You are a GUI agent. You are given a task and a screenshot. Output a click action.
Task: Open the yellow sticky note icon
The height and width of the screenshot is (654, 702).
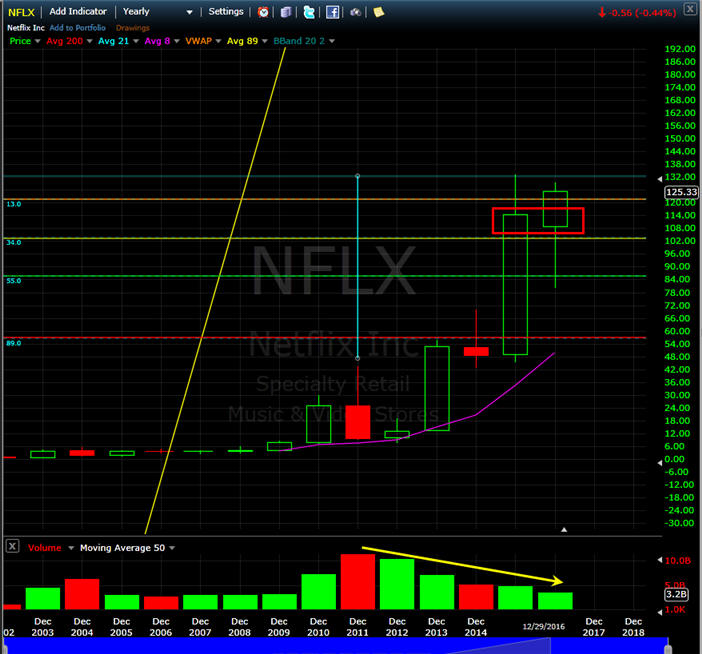(x=377, y=12)
